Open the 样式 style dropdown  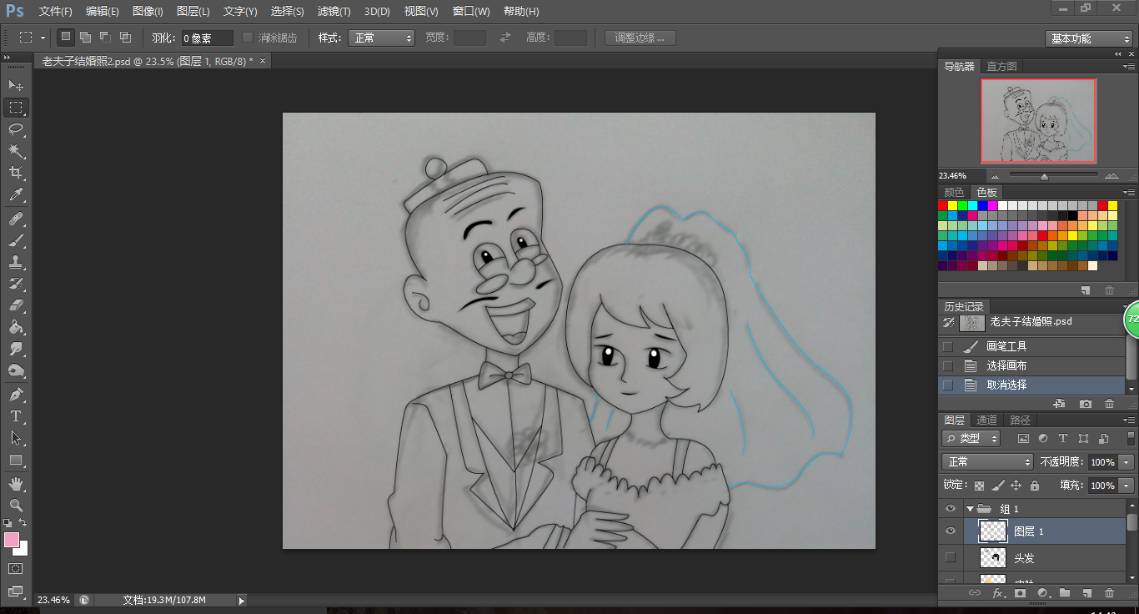tap(381, 38)
